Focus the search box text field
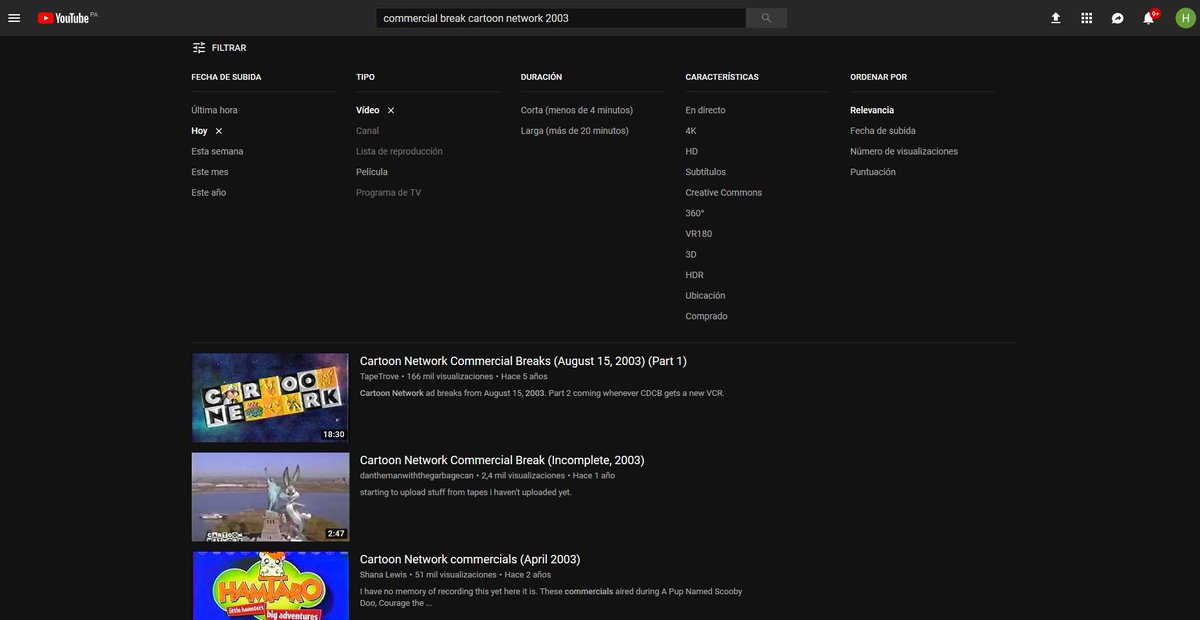Viewport: 1200px width, 620px height. click(x=561, y=18)
